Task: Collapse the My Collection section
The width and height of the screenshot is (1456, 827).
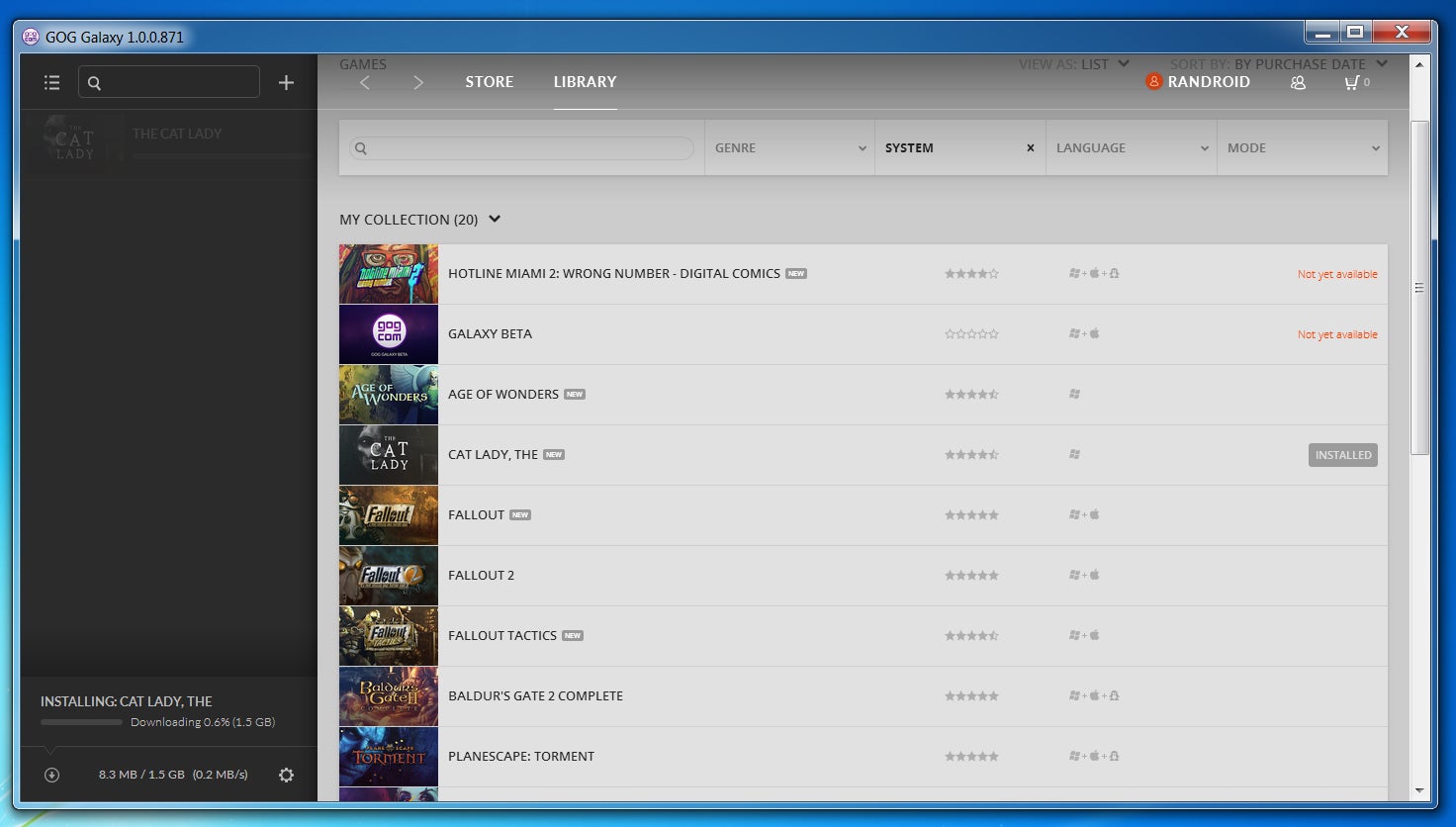Action: pyautogui.click(x=495, y=219)
